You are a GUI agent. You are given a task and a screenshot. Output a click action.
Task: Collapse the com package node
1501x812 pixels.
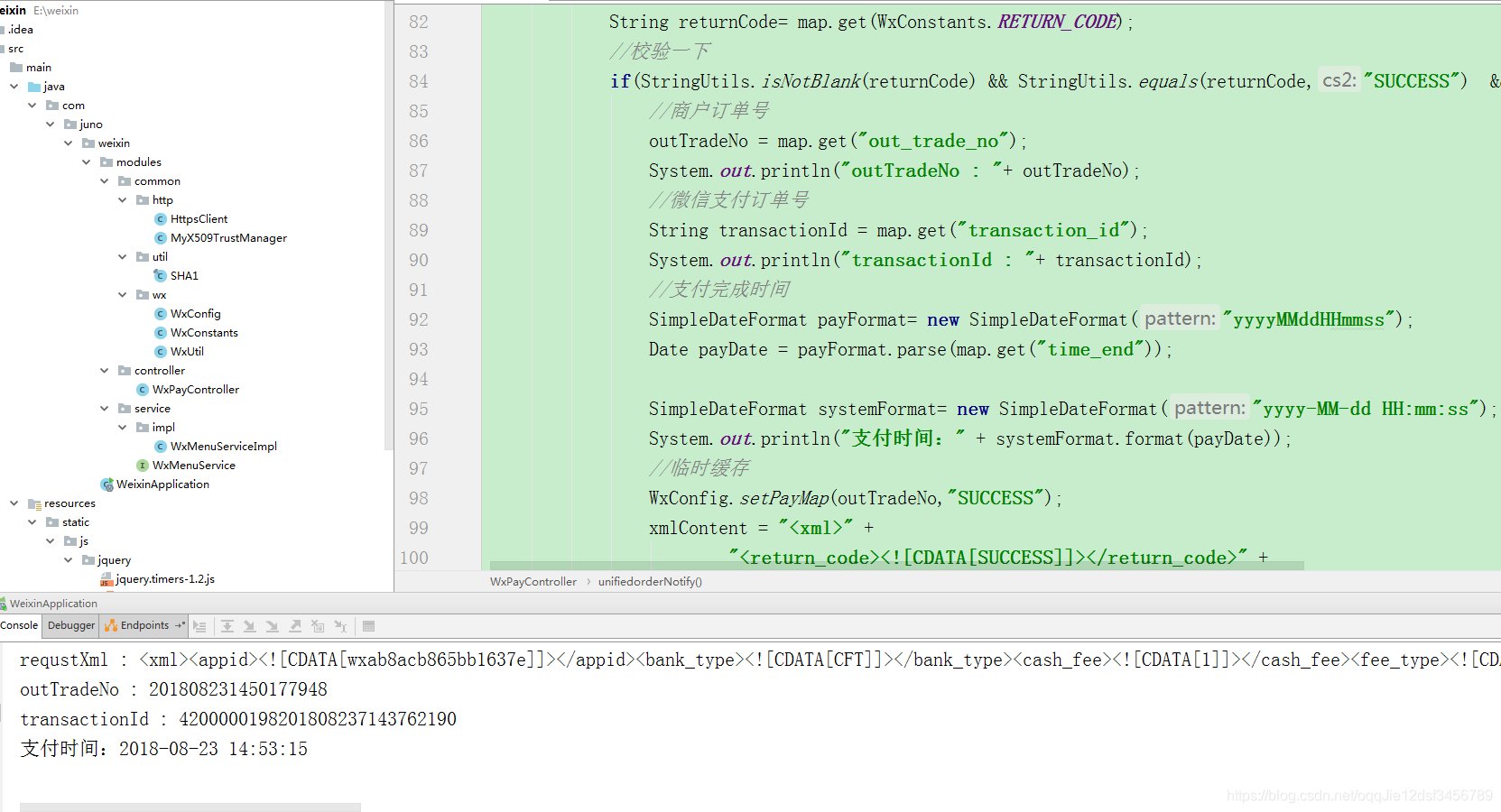coord(32,106)
